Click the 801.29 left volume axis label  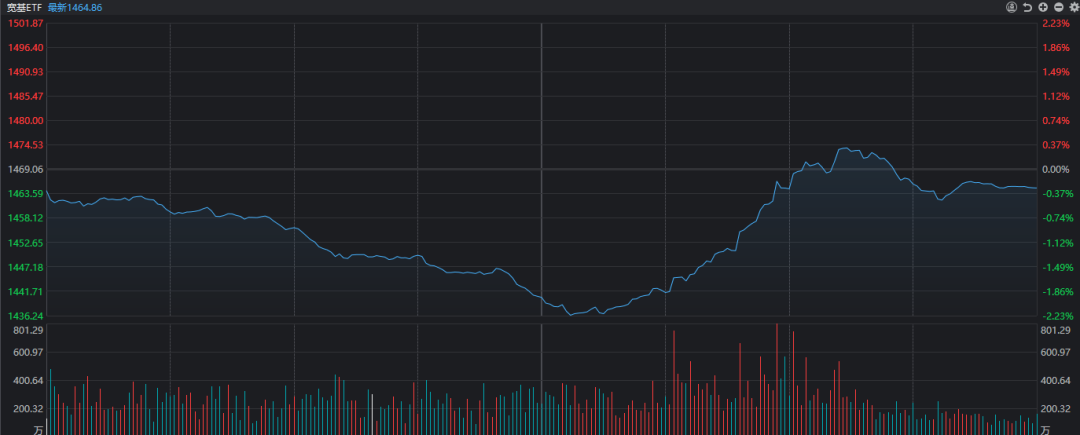coord(25,330)
